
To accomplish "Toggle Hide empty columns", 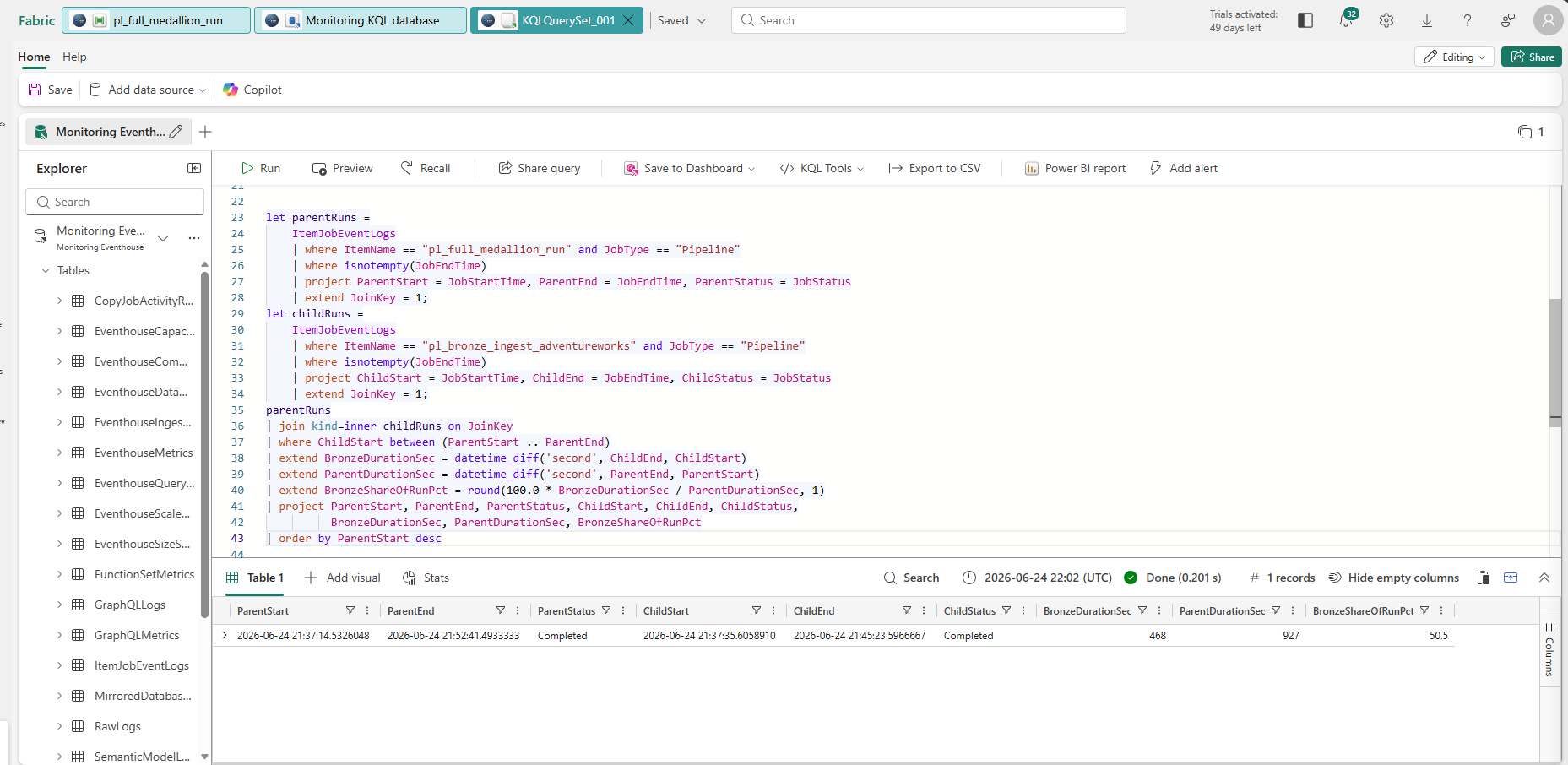I will coord(1394,578).
